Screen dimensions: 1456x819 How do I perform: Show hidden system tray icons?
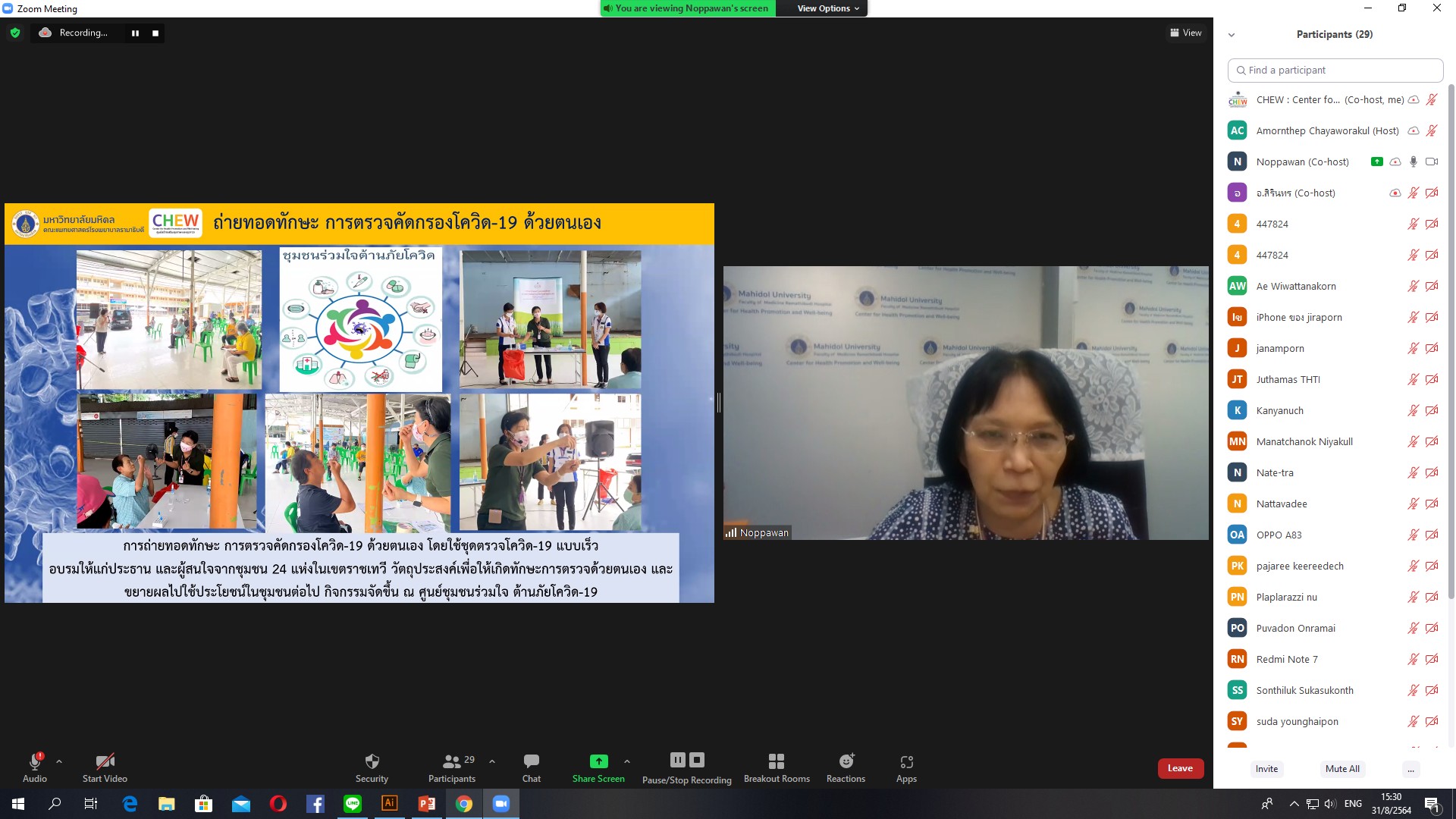pos(1294,804)
